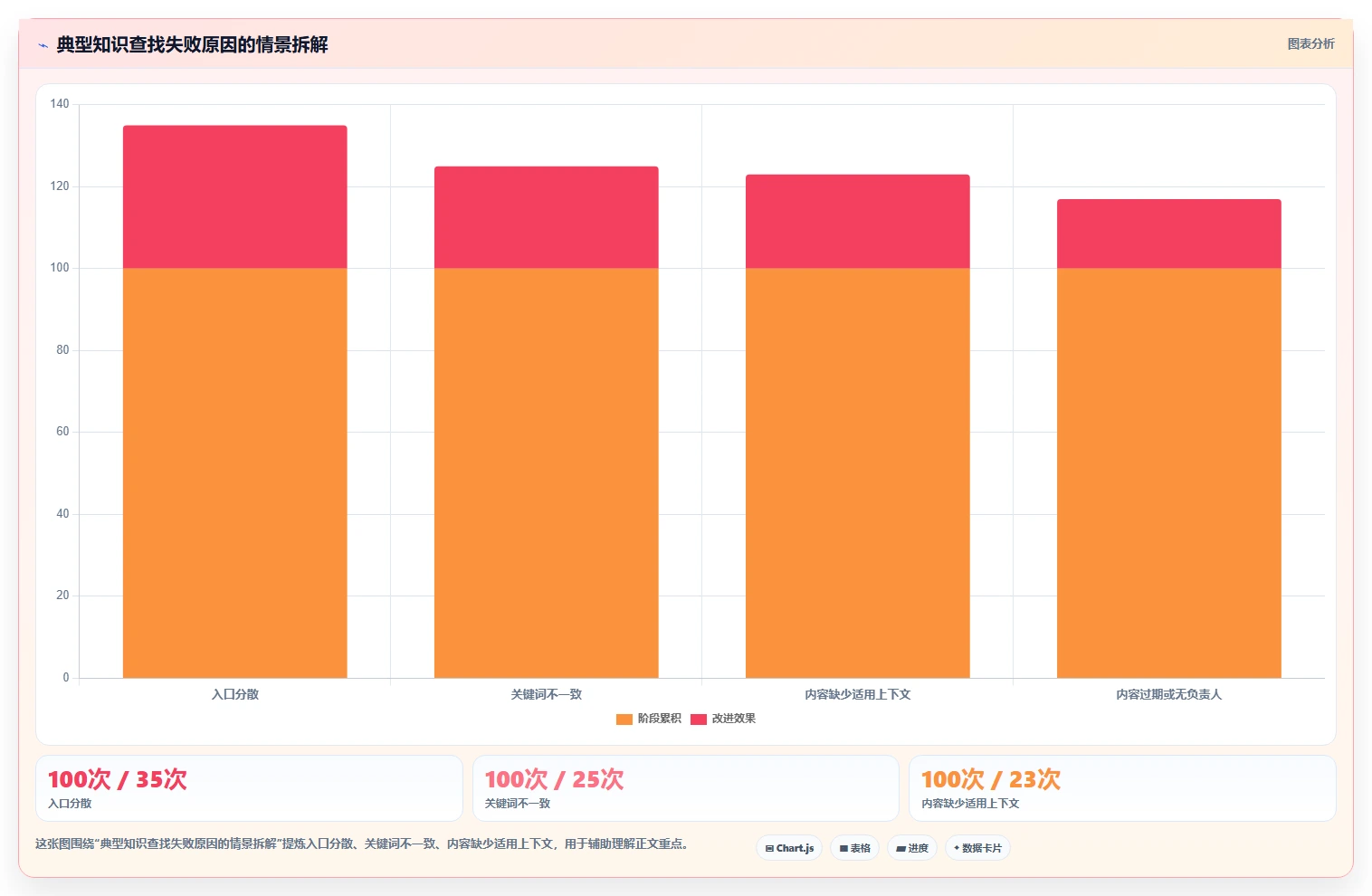Click the red bar segment for 入口分散
This screenshot has height=896, width=1372.
coord(235,196)
